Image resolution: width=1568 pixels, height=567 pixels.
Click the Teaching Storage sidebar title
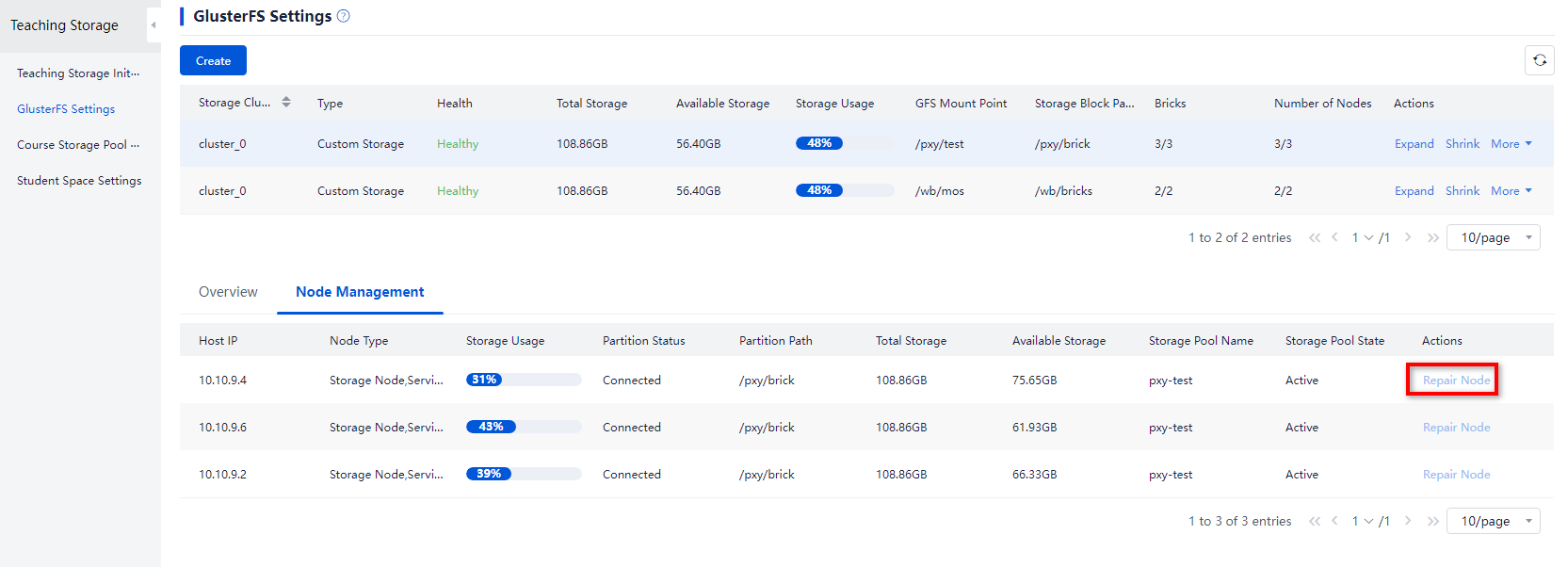coord(64,25)
